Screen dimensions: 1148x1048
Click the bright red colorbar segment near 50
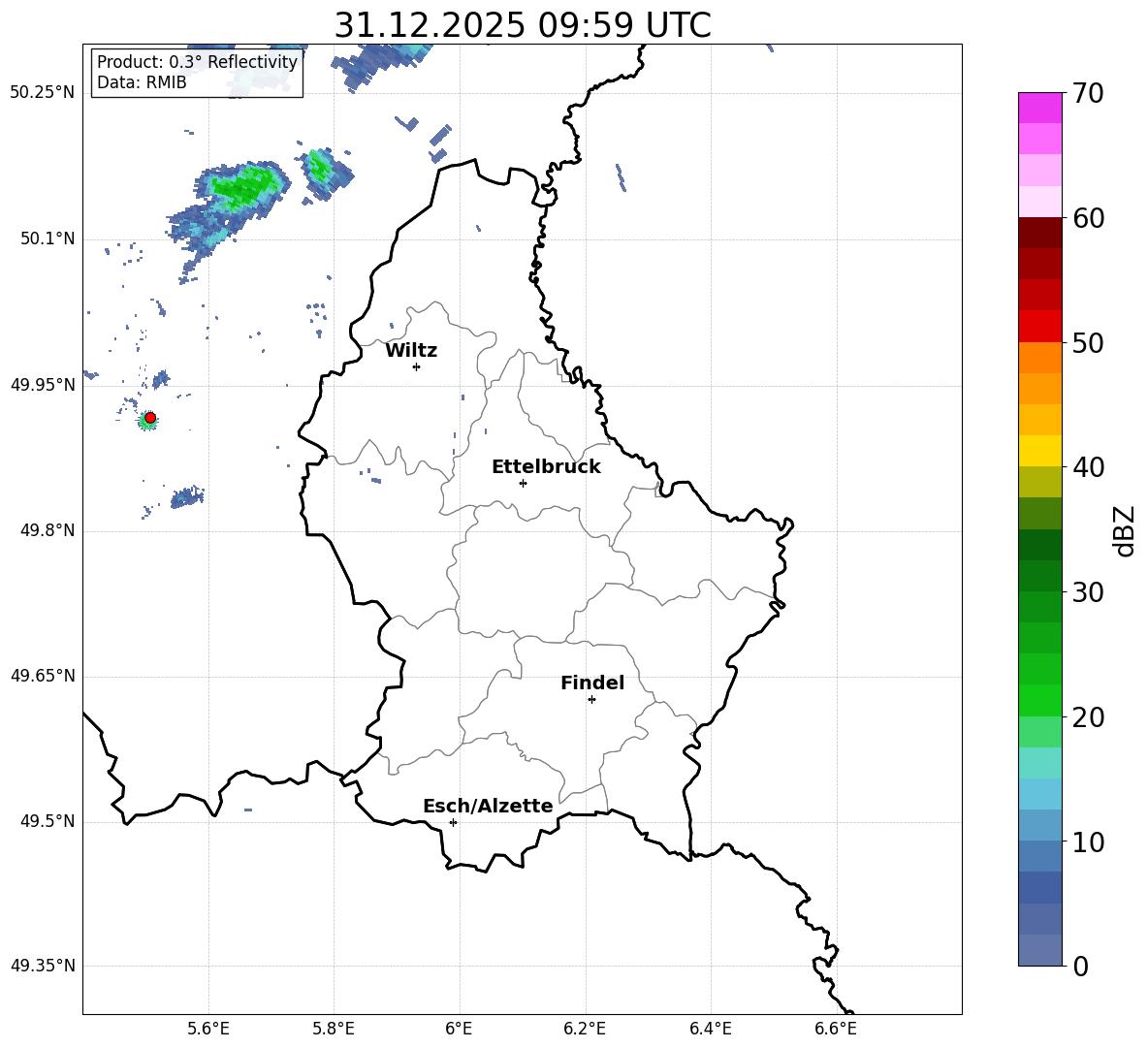tap(1040, 327)
